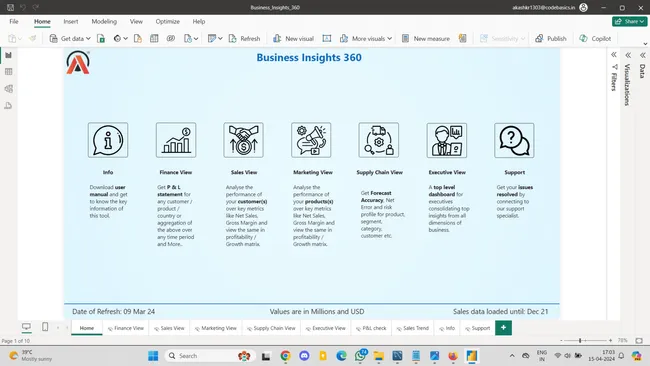Click the Publish button
Viewport: 650px width, 366px height.
[551, 39]
